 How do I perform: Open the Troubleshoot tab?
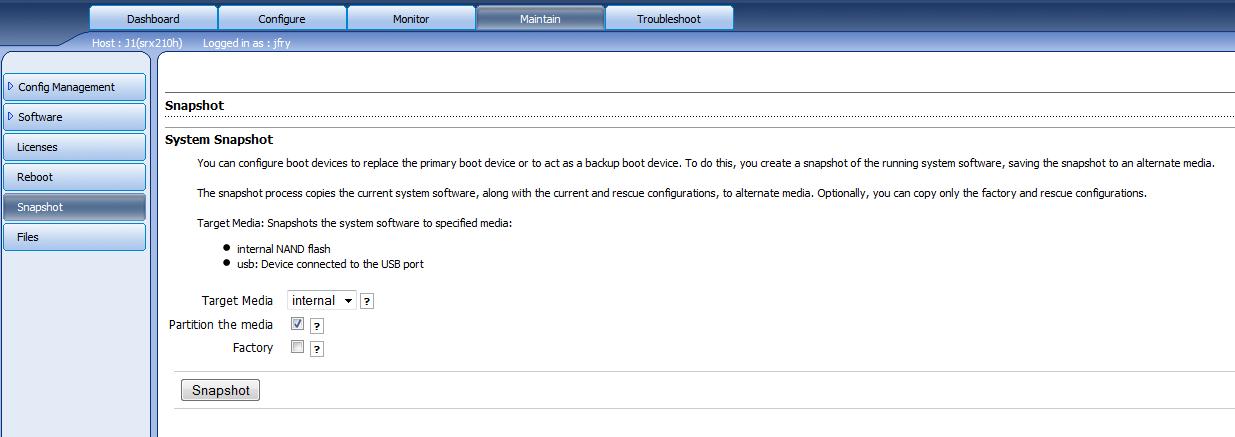[669, 19]
